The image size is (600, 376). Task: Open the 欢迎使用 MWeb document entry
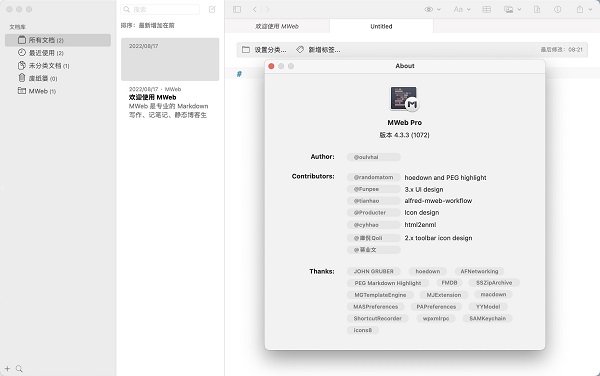[x=170, y=102]
